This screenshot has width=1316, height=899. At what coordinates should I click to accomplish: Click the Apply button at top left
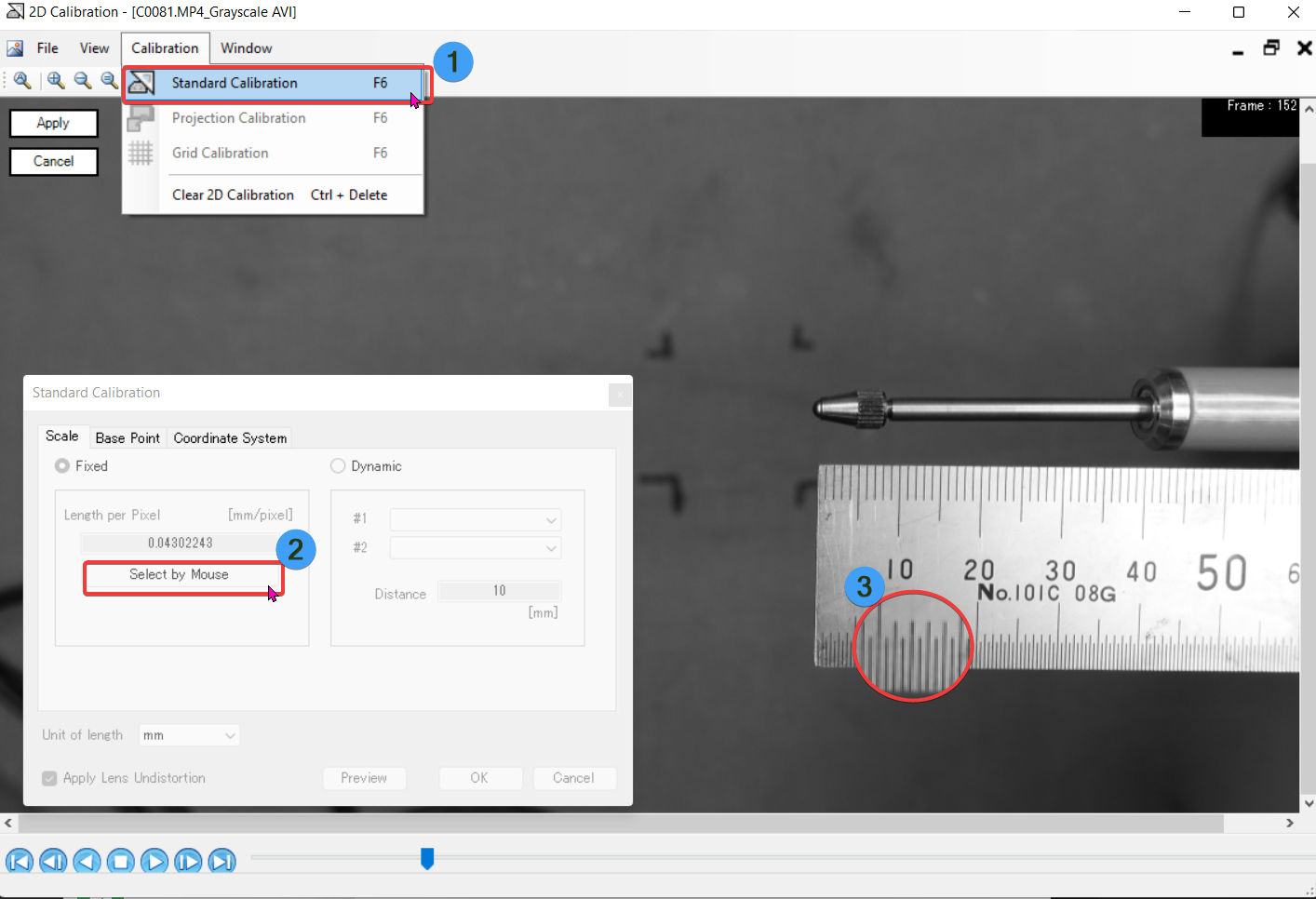pyautogui.click(x=53, y=123)
